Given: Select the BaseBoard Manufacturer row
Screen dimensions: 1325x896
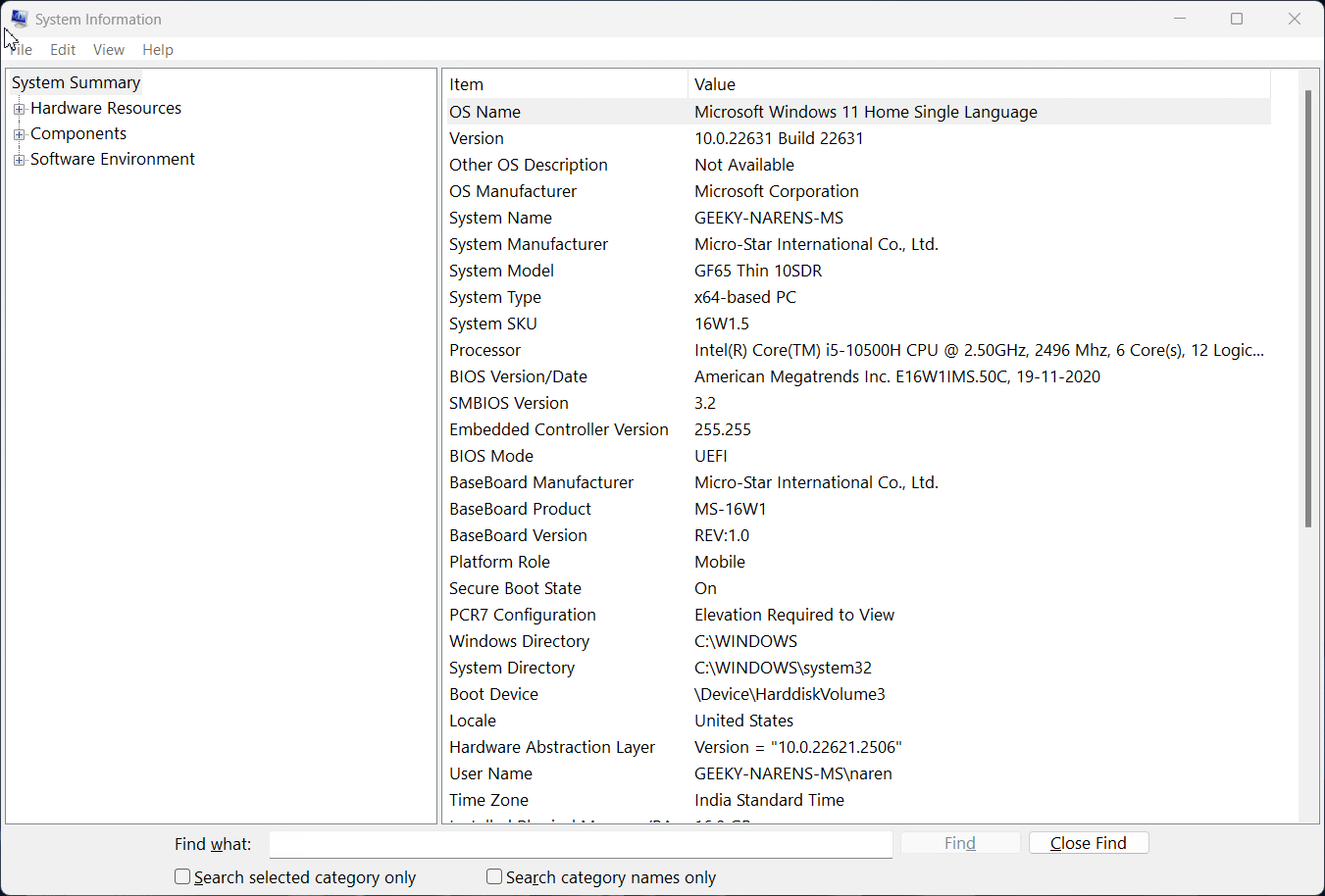Looking at the screenshot, I should (x=858, y=482).
